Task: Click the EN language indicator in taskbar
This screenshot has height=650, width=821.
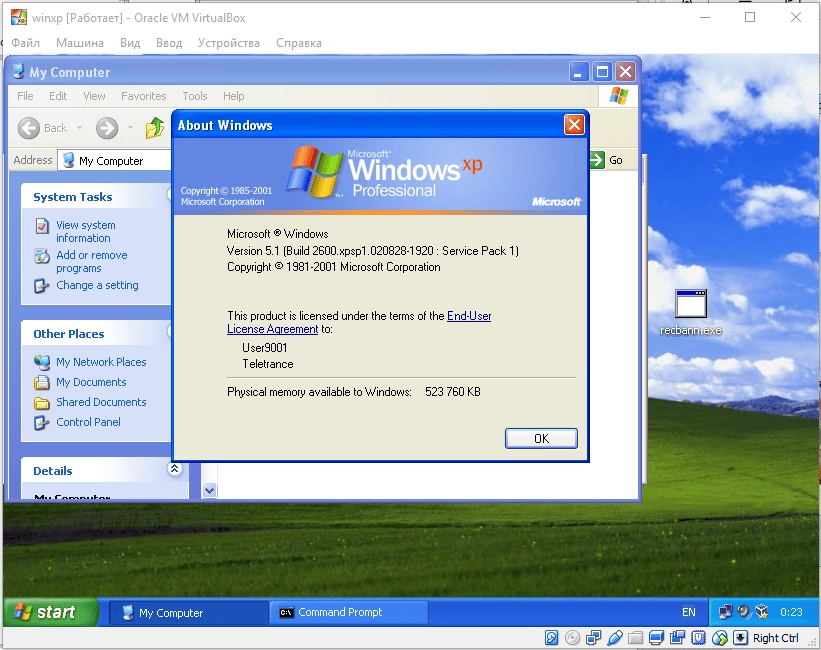Action: click(x=689, y=612)
